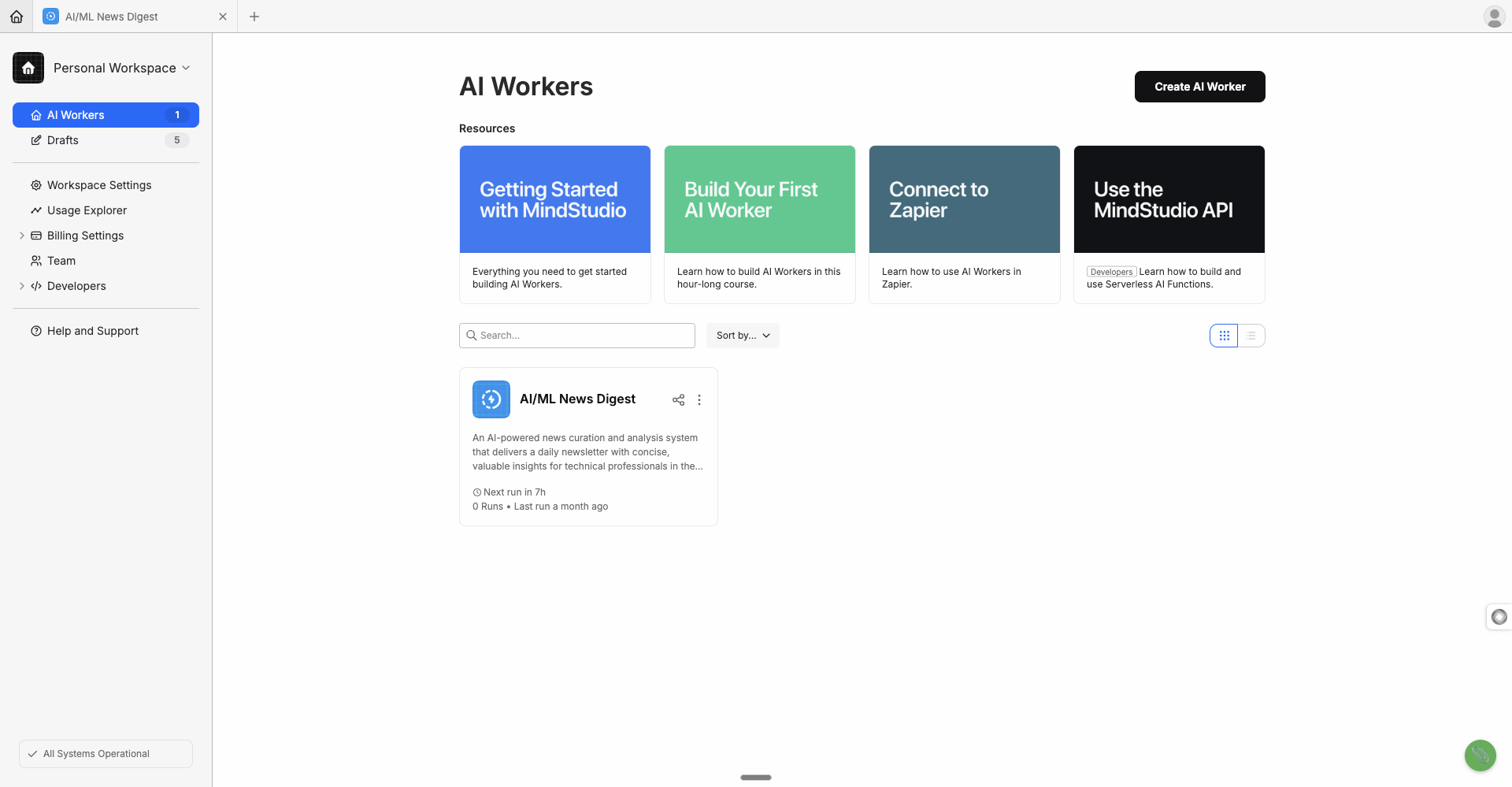Switch to list view for AI Workers
The image size is (1512, 787).
1251,335
